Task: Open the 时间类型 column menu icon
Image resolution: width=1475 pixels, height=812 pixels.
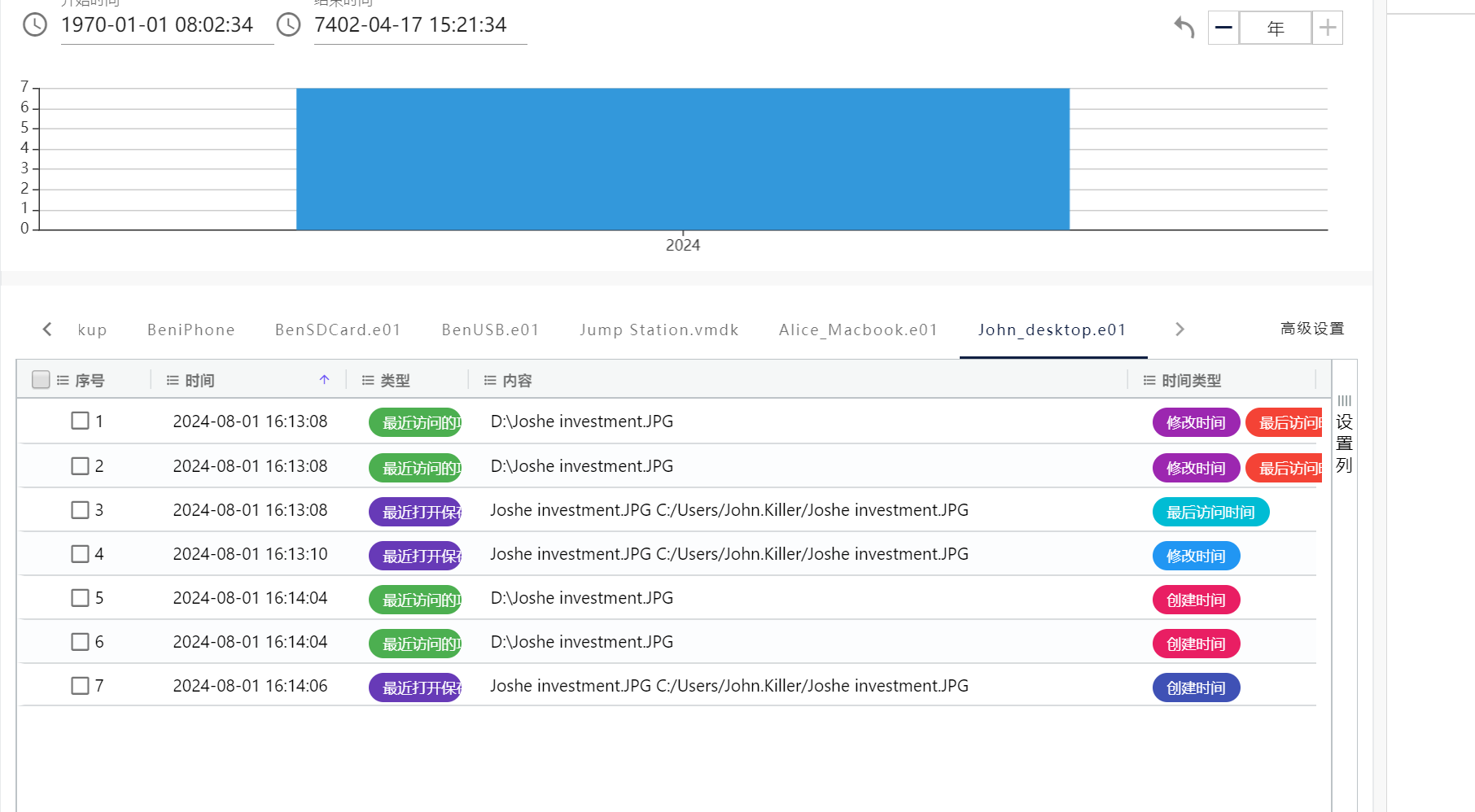Action: click(1149, 380)
